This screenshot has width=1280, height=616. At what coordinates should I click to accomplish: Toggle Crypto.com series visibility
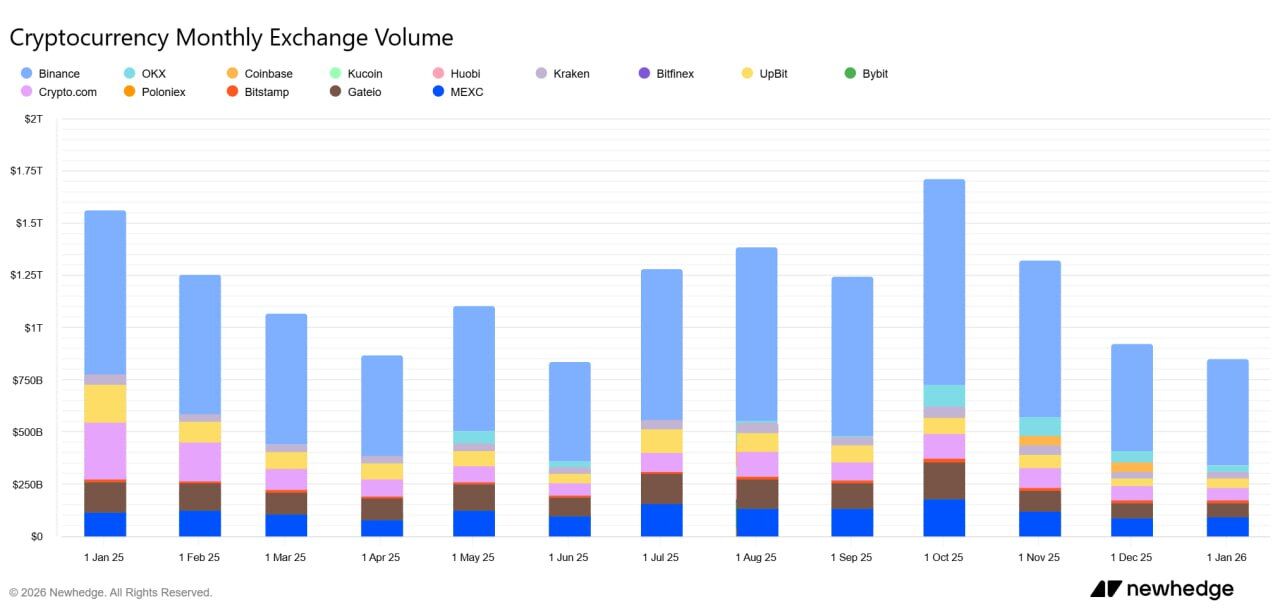(x=68, y=92)
